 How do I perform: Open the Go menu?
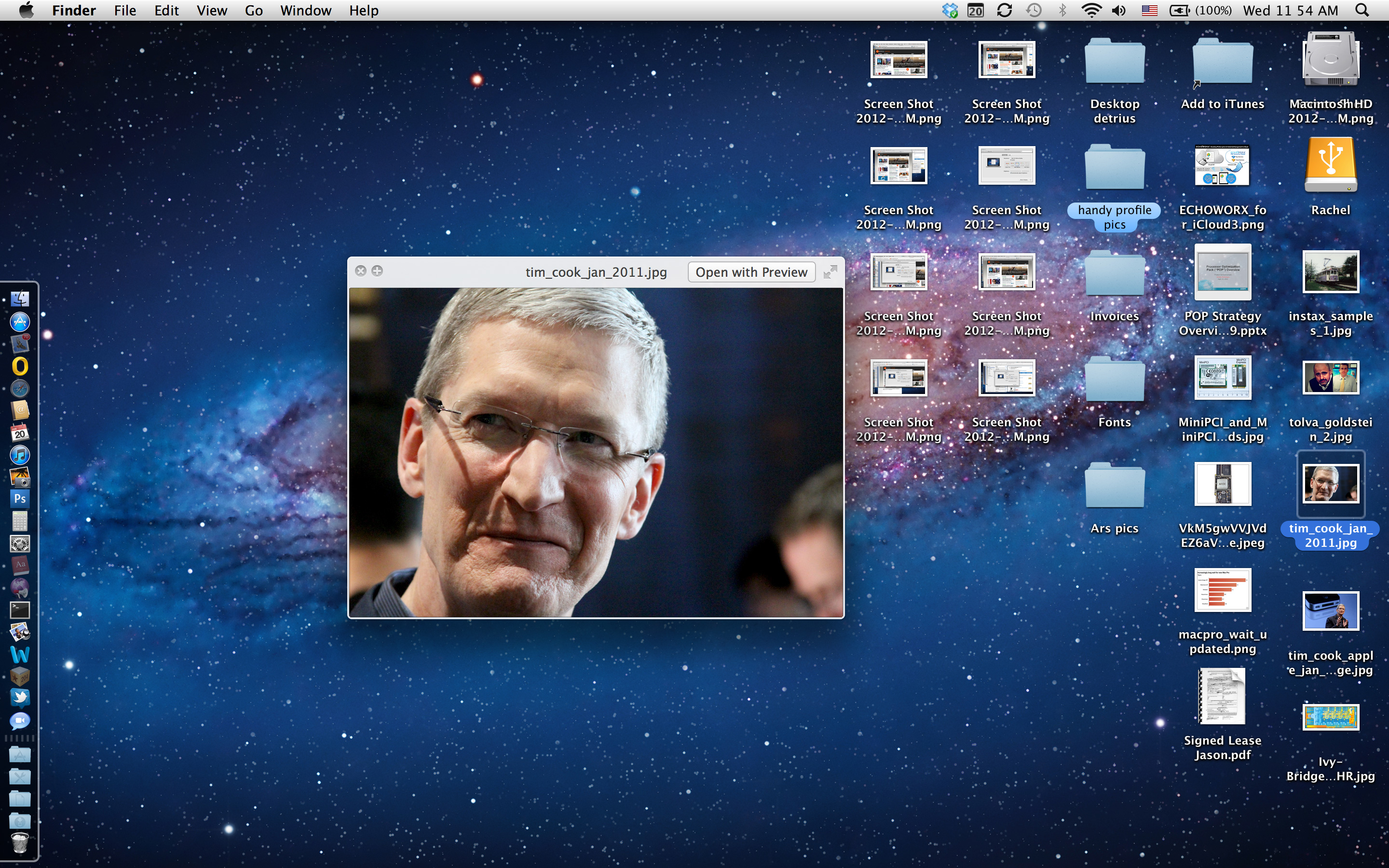[x=253, y=10]
